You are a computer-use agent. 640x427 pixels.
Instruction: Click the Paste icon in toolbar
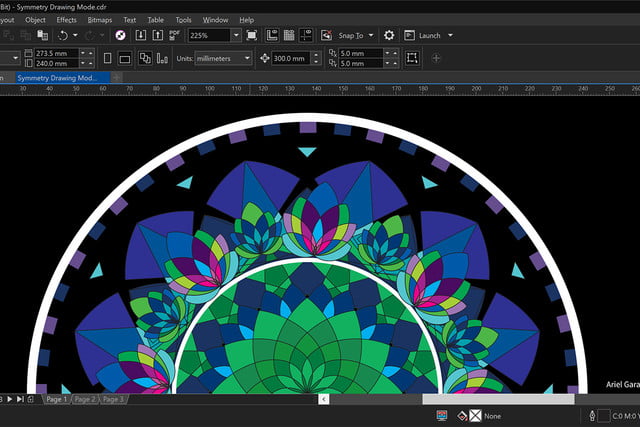click(42, 36)
